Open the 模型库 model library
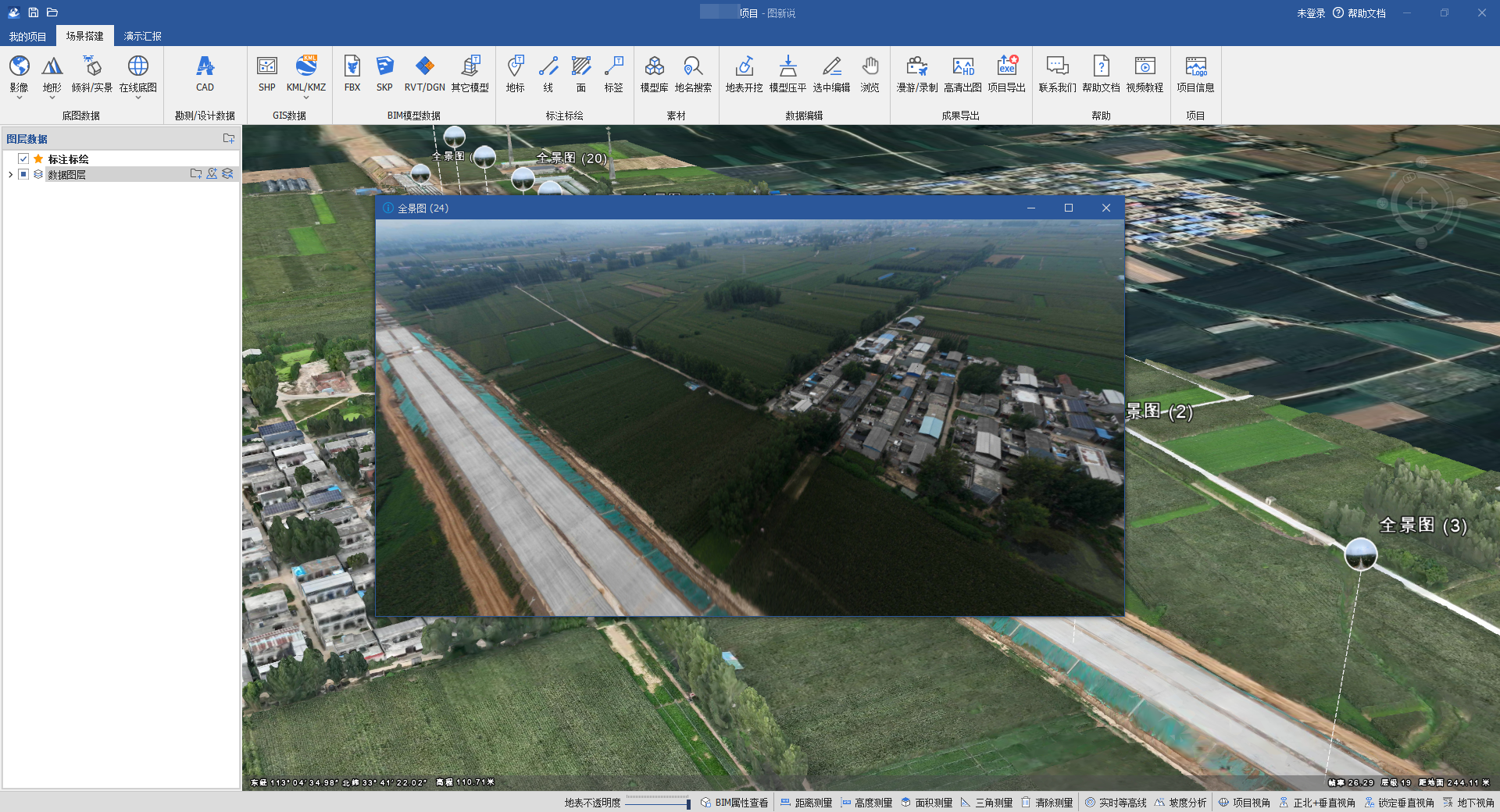 [x=654, y=73]
